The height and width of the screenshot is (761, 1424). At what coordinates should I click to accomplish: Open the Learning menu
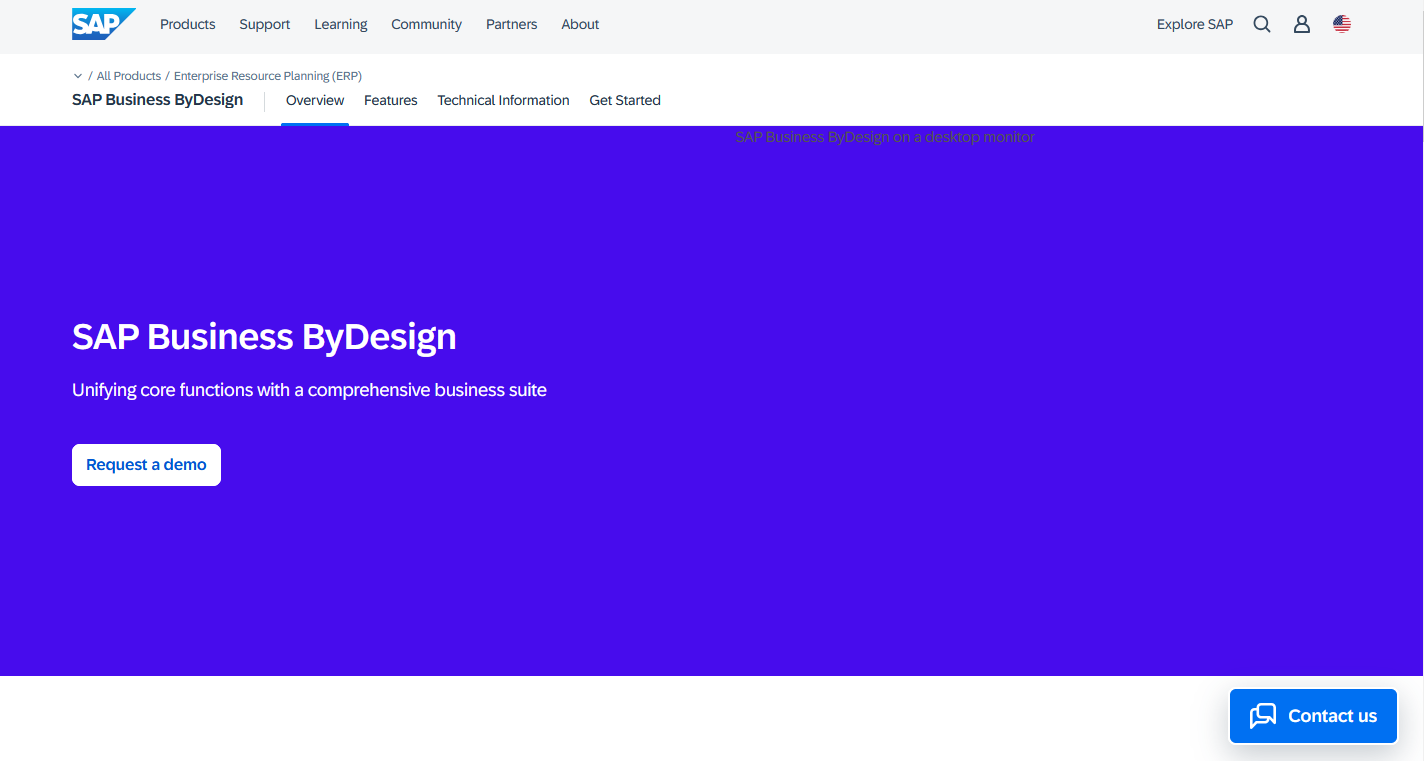pos(340,23)
